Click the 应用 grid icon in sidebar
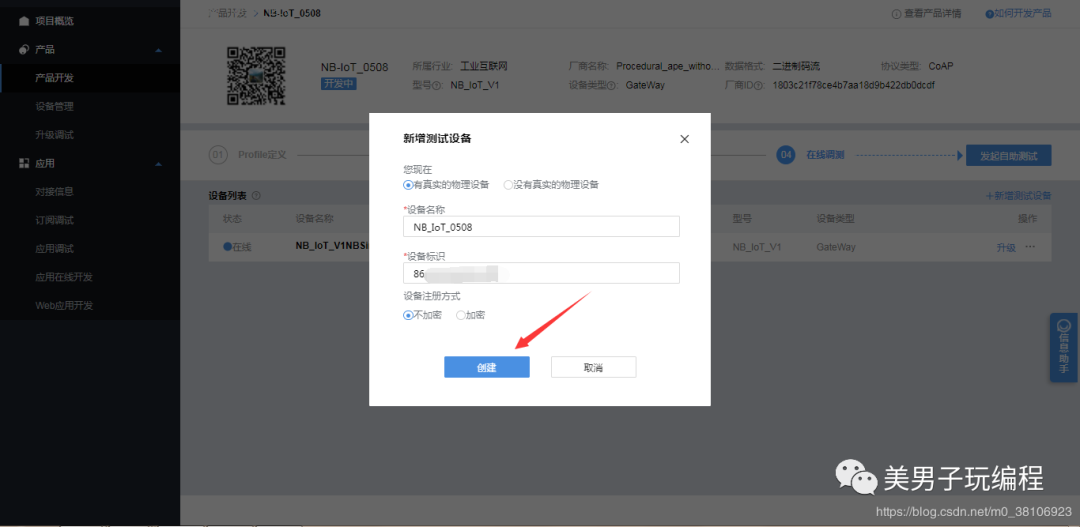This screenshot has width=1080, height=527. 24,163
